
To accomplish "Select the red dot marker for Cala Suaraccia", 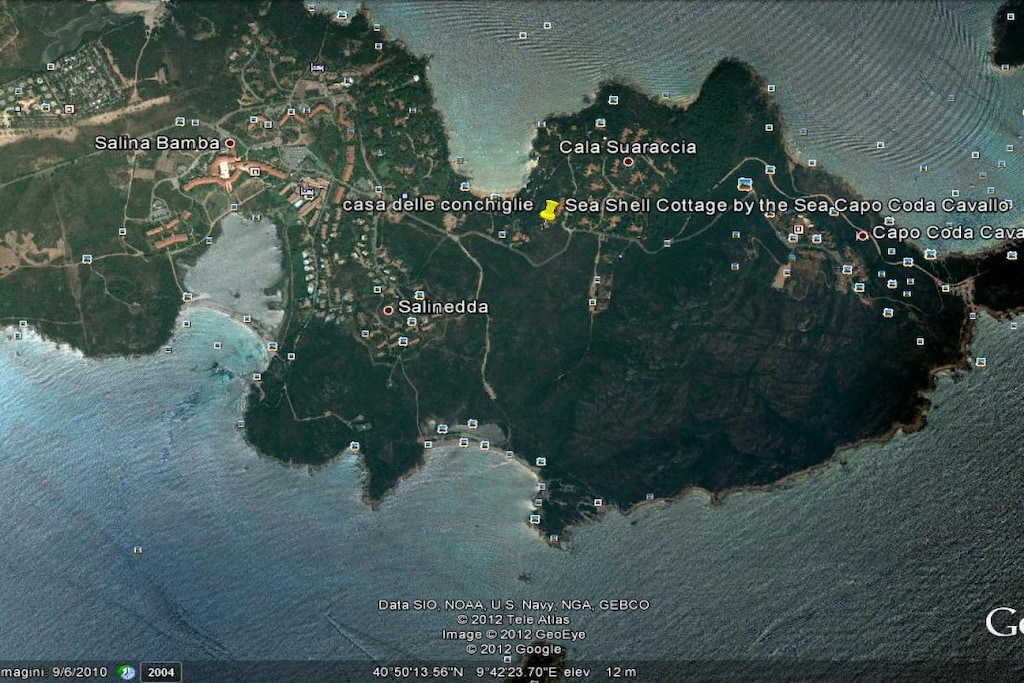I will click(628, 161).
